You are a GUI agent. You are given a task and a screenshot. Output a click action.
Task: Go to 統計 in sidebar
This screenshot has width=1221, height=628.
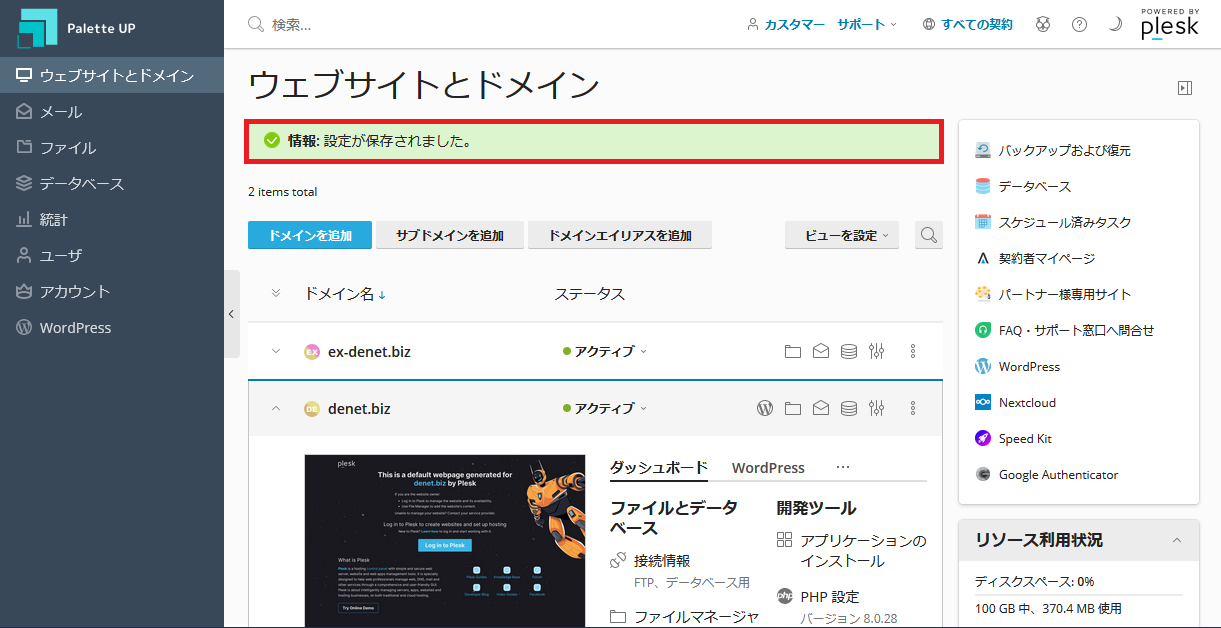point(112,219)
